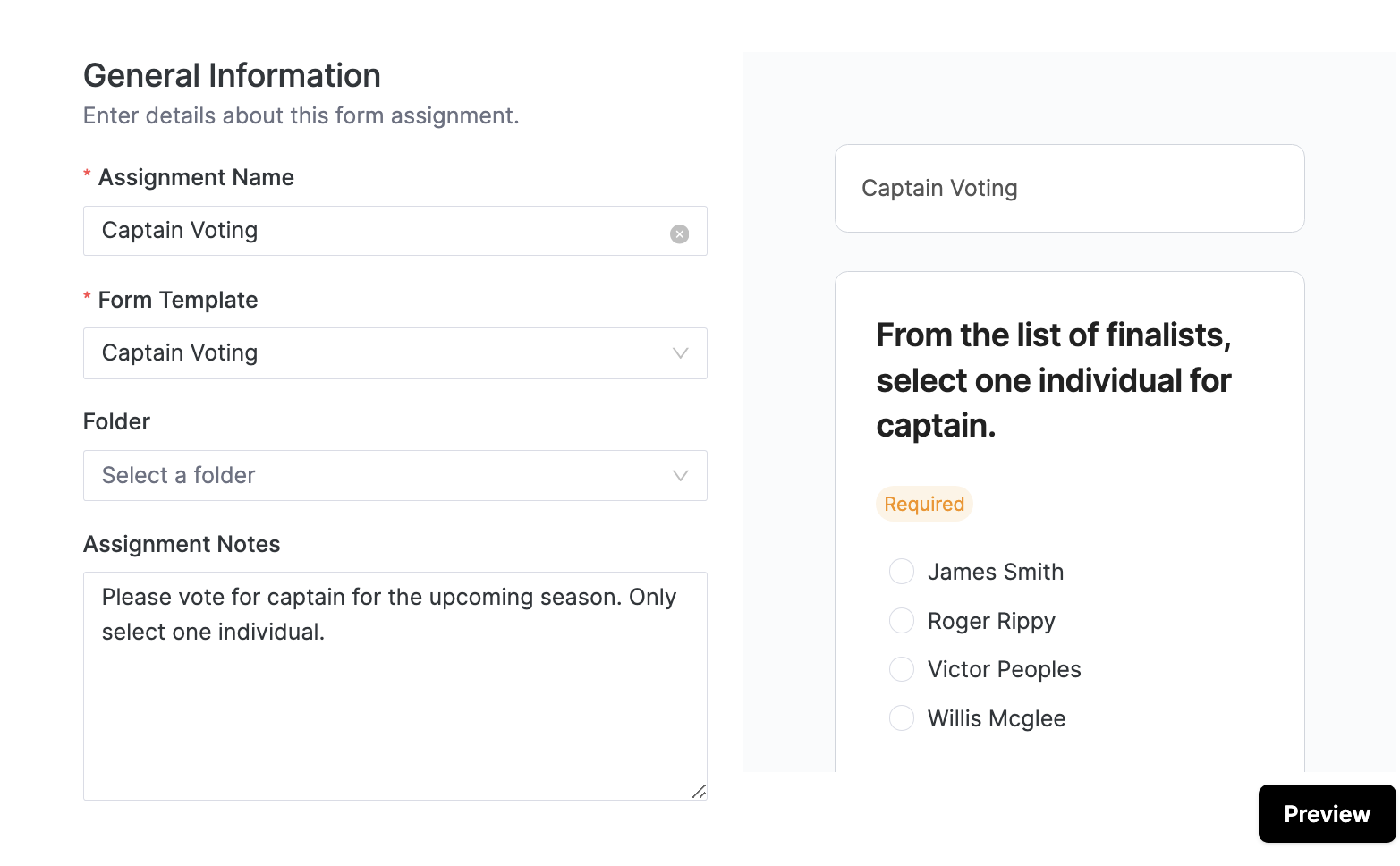
Task: Click the Willis Mcglee name label
Action: (x=997, y=718)
